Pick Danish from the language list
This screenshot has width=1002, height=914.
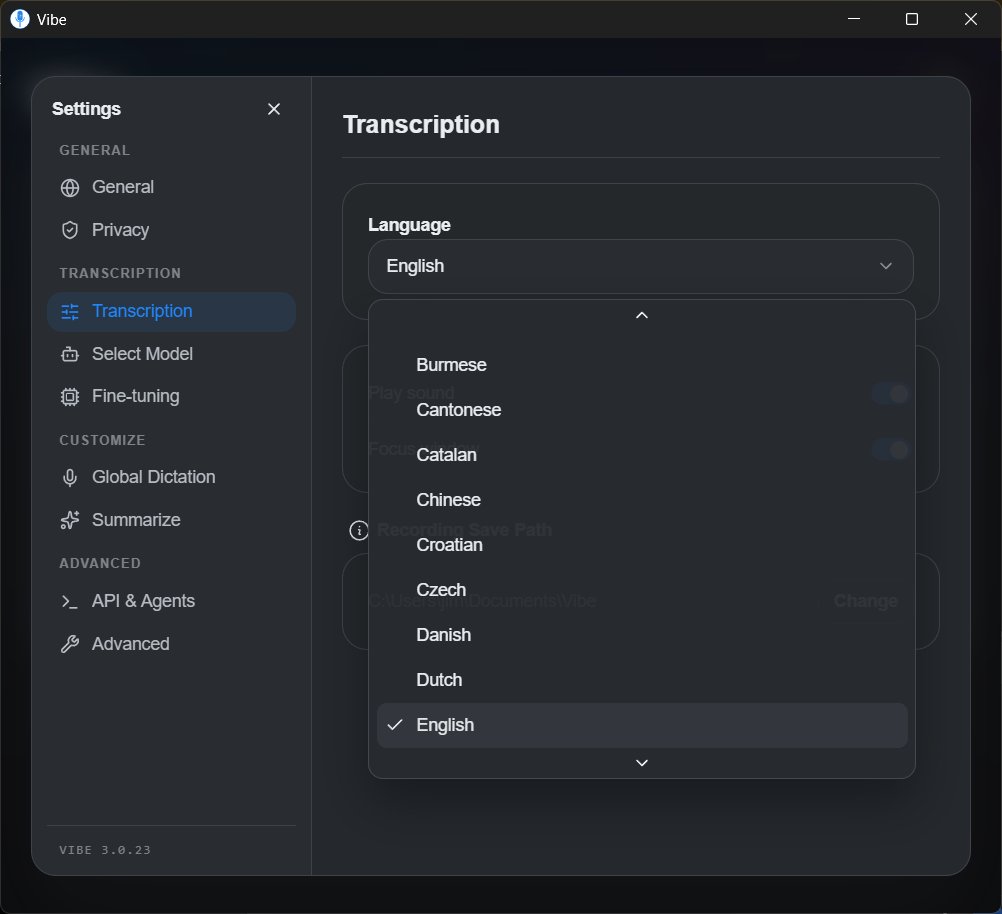(642, 635)
